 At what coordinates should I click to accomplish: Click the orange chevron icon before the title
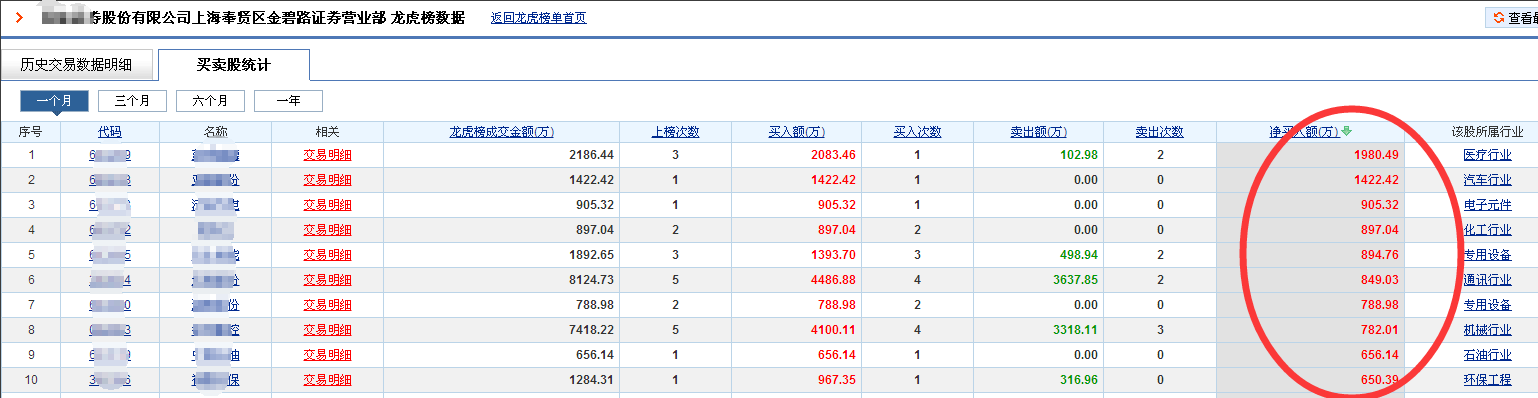click(19, 17)
